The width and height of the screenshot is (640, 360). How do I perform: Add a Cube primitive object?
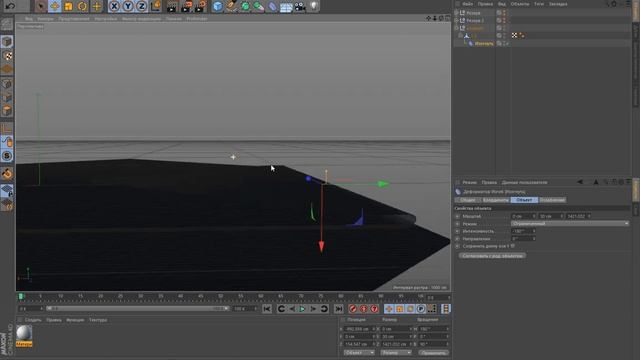pyautogui.click(x=218, y=6)
